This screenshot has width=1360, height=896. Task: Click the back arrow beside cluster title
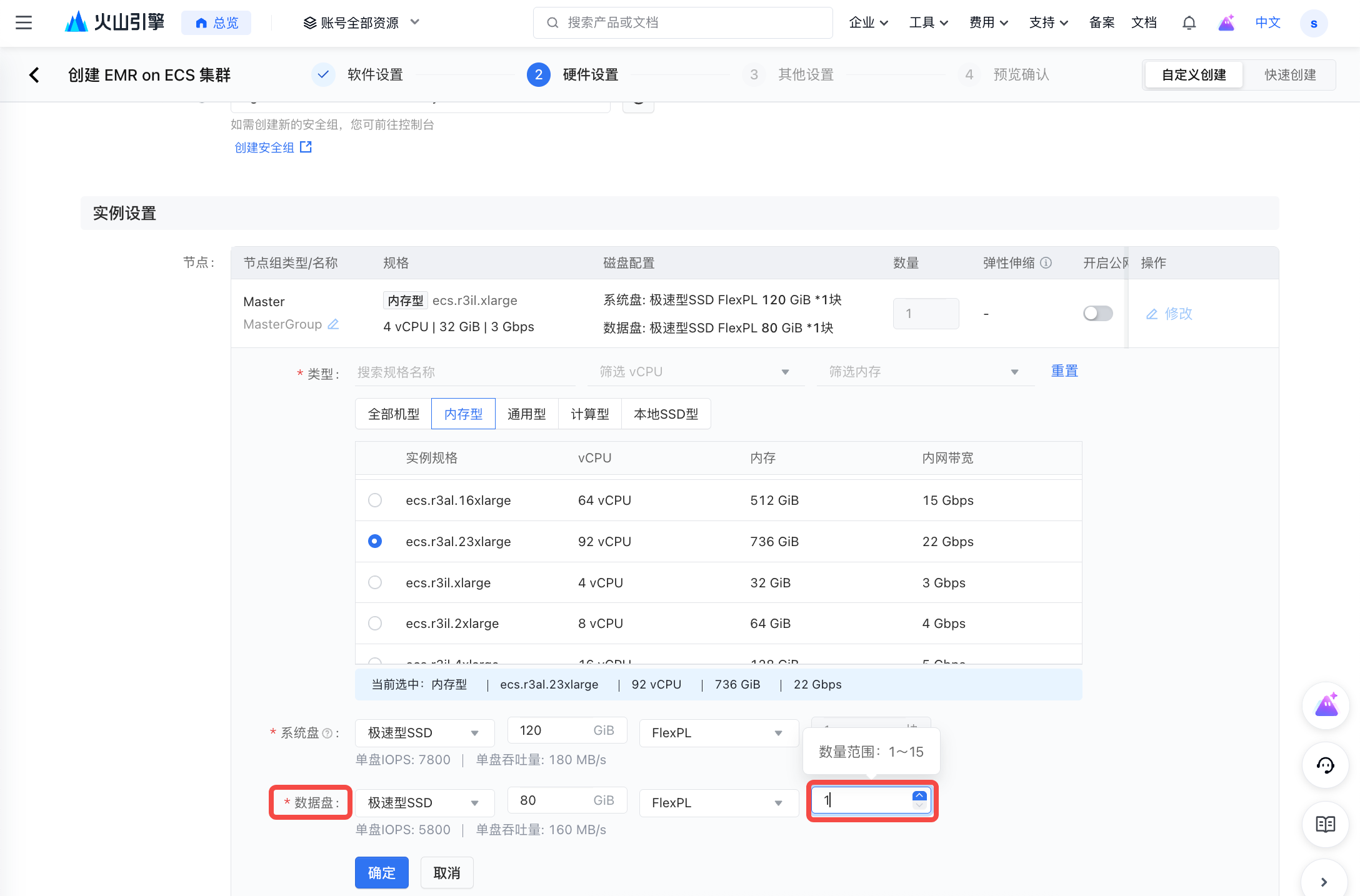click(34, 75)
